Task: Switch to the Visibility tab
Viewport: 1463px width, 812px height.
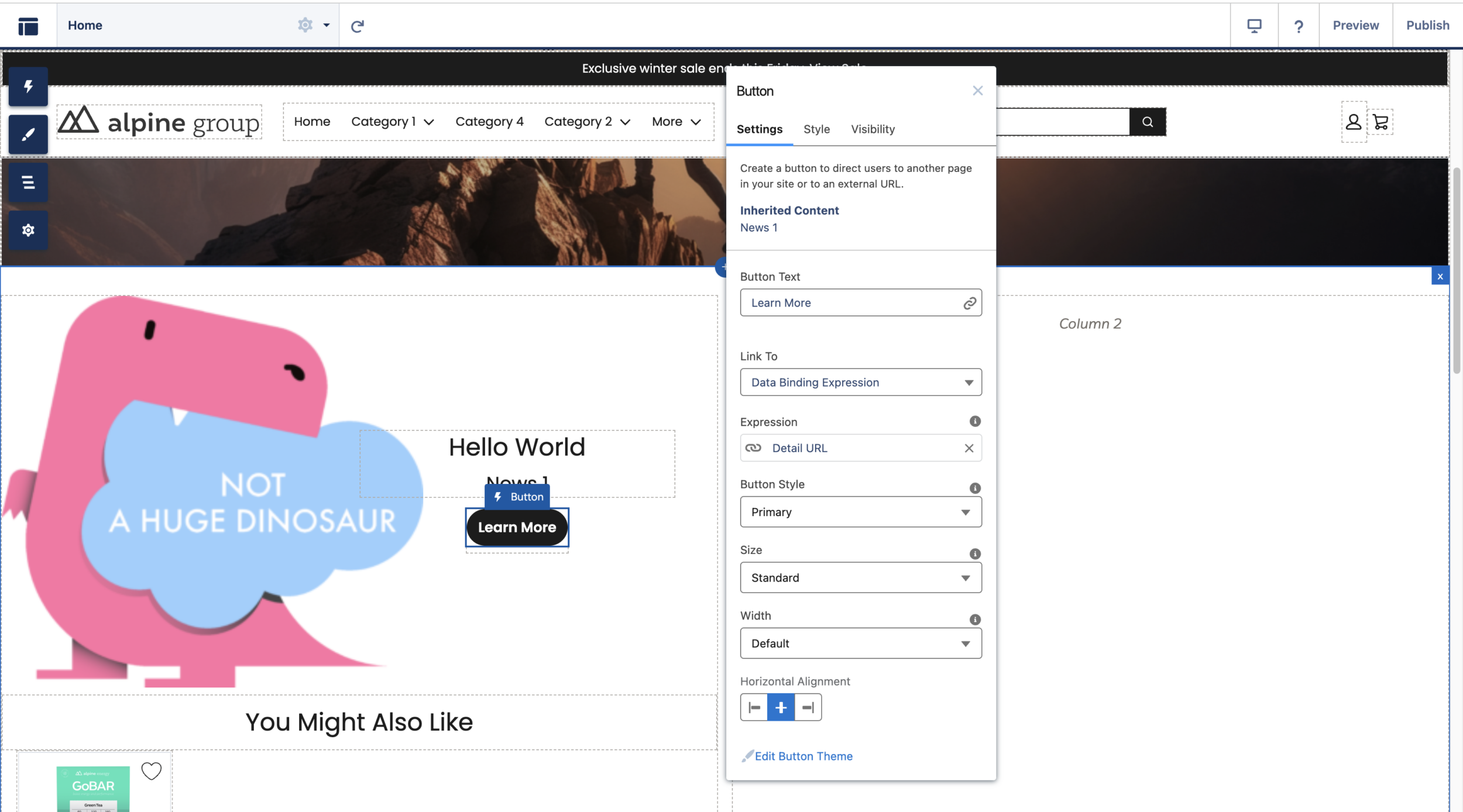Action: pyautogui.click(x=873, y=129)
